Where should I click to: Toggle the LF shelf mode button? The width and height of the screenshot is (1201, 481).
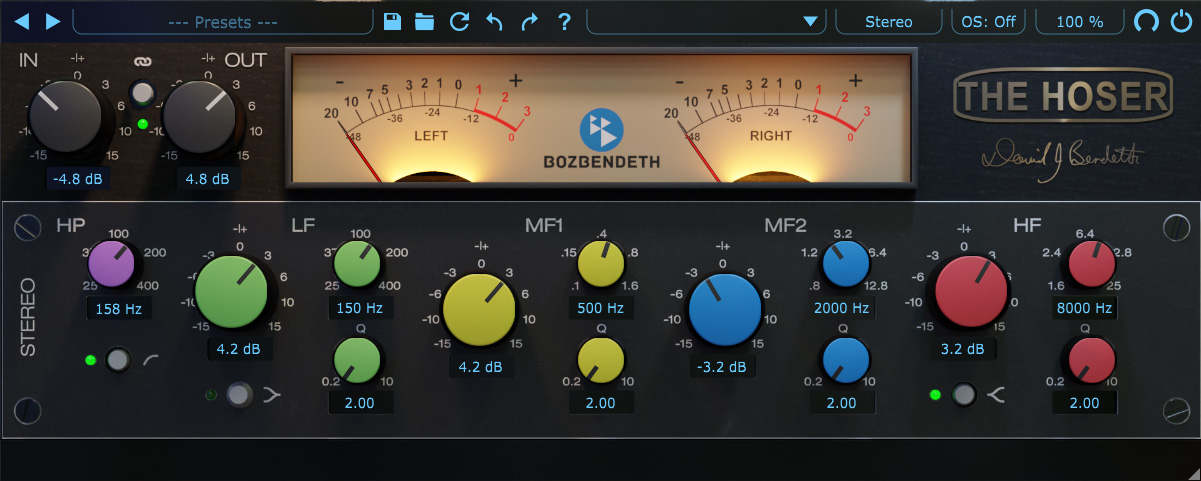pyautogui.click(x=239, y=394)
